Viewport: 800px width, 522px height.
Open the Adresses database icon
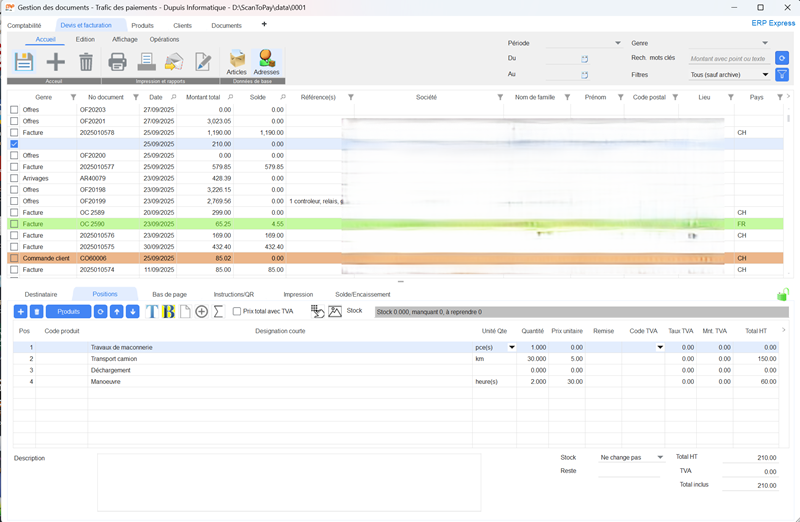266,61
